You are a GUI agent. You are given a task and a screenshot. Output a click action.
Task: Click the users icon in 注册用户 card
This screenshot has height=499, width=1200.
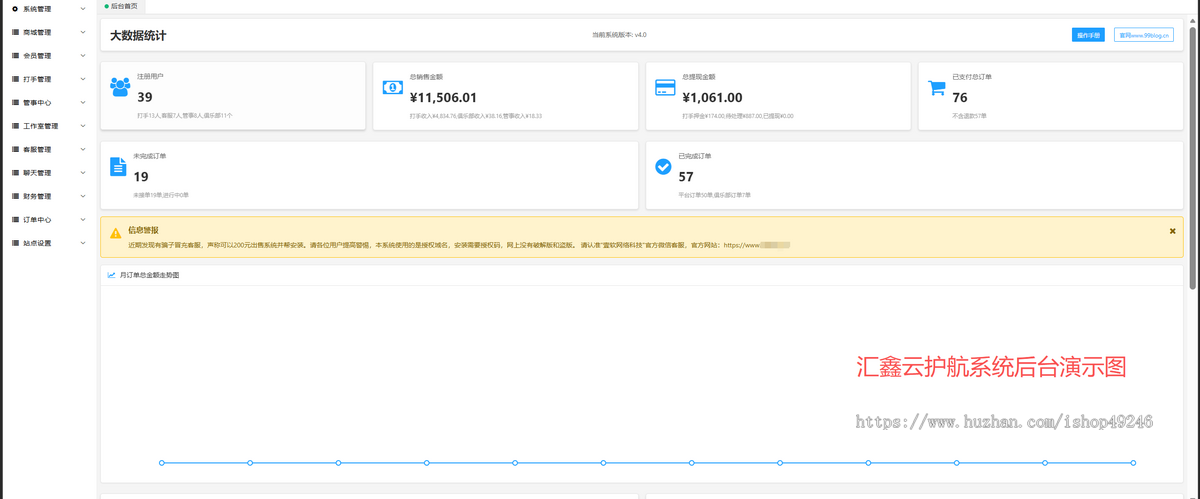pos(120,87)
